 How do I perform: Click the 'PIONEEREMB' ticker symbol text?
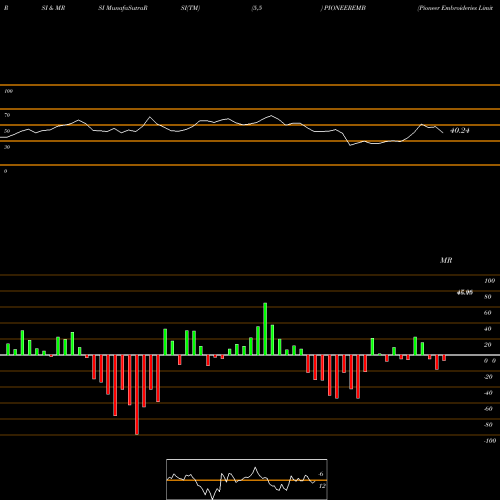coord(345,8)
